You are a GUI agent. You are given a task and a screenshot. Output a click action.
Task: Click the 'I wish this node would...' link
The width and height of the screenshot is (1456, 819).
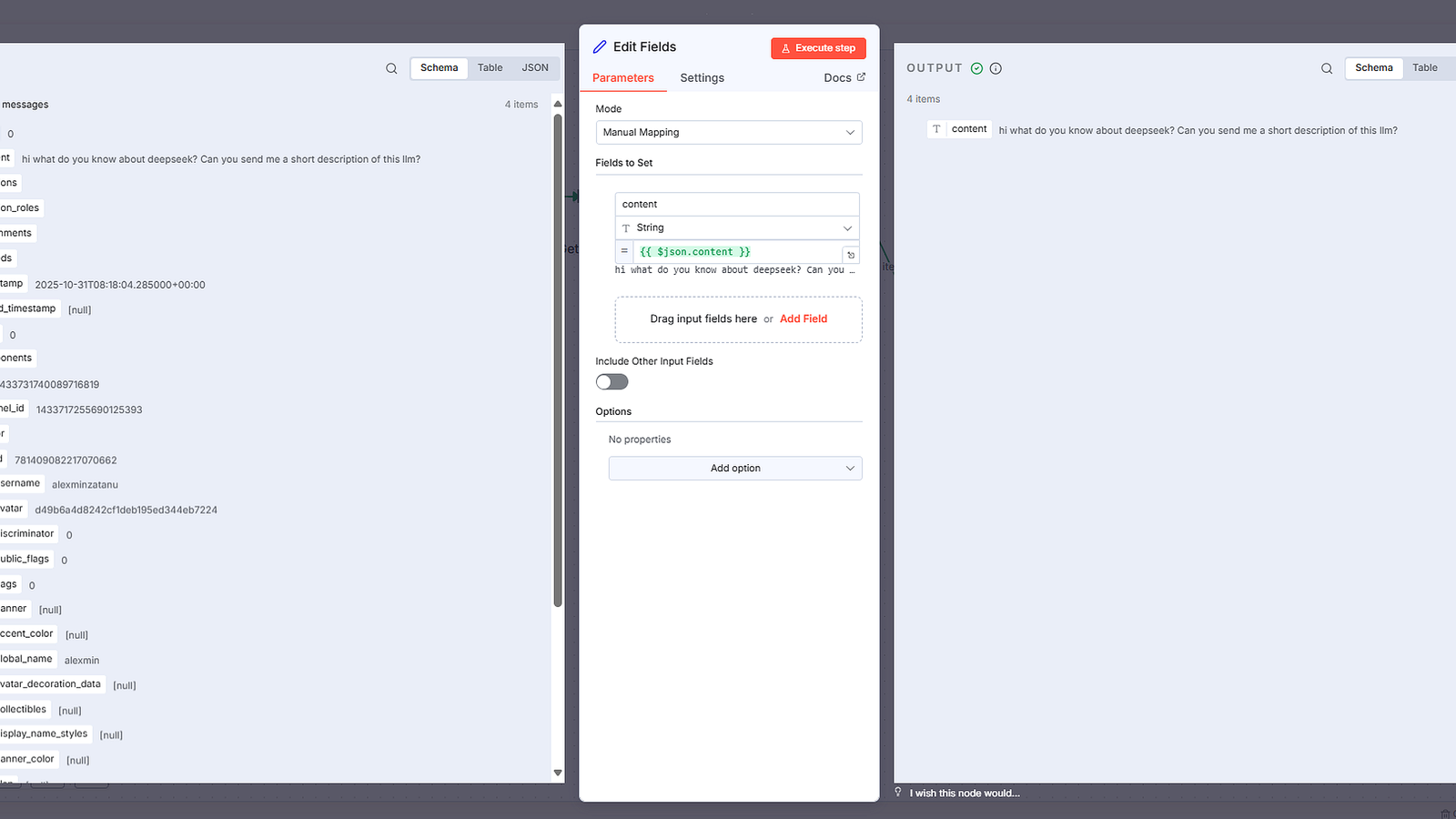point(965,794)
